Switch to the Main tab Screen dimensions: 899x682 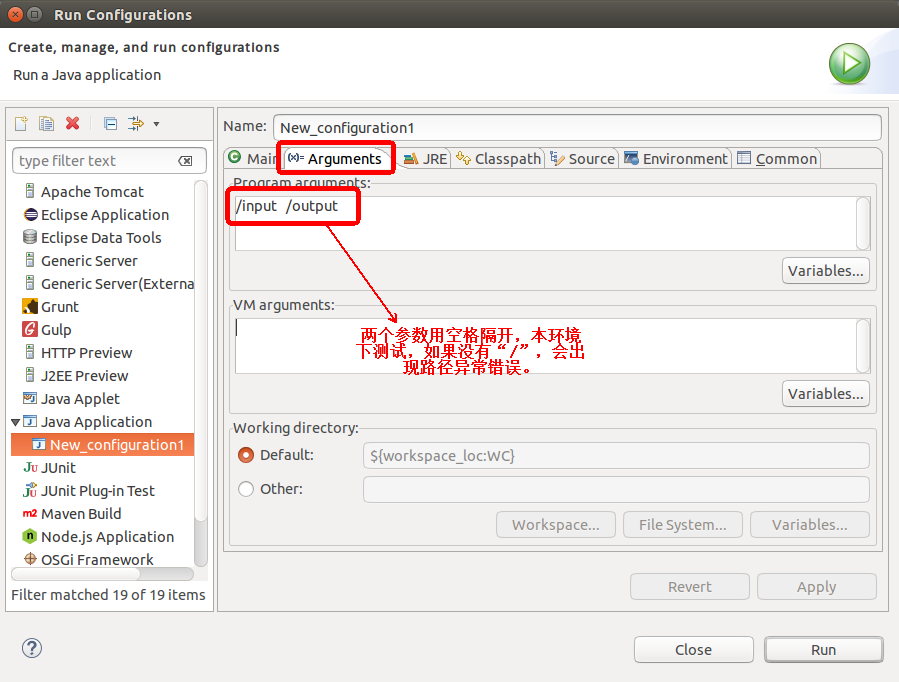[253, 159]
